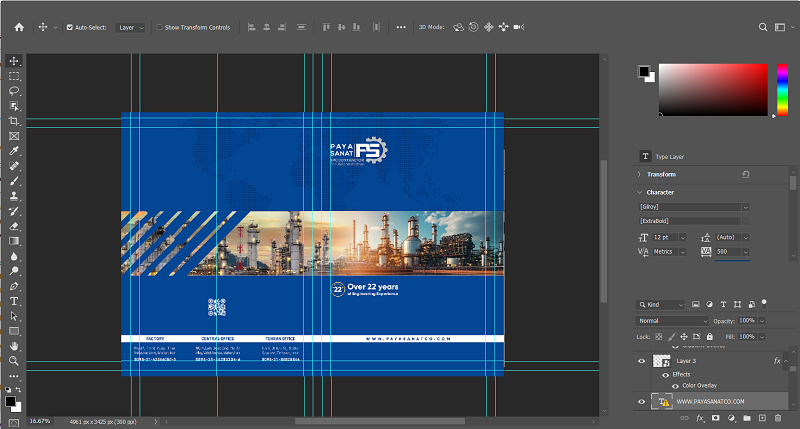800x429 pixels.
Task: Select the Hand tool
Action: [14, 346]
